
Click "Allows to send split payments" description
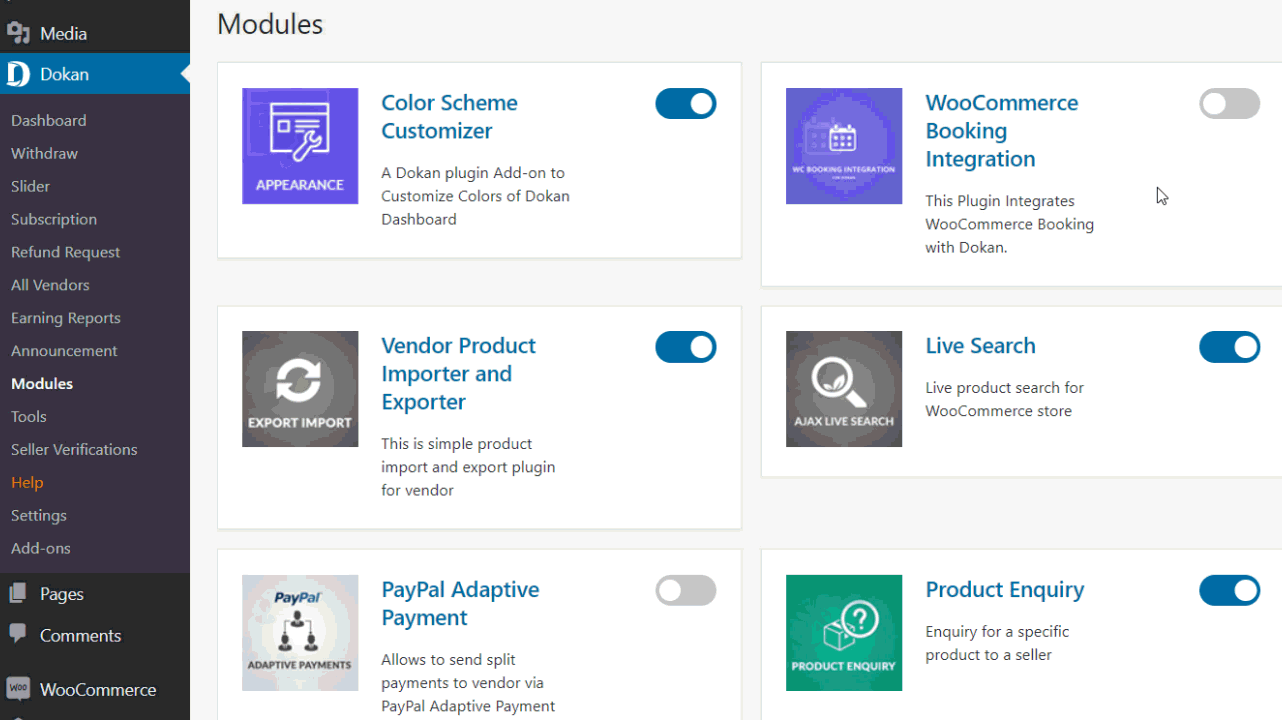pos(468,683)
